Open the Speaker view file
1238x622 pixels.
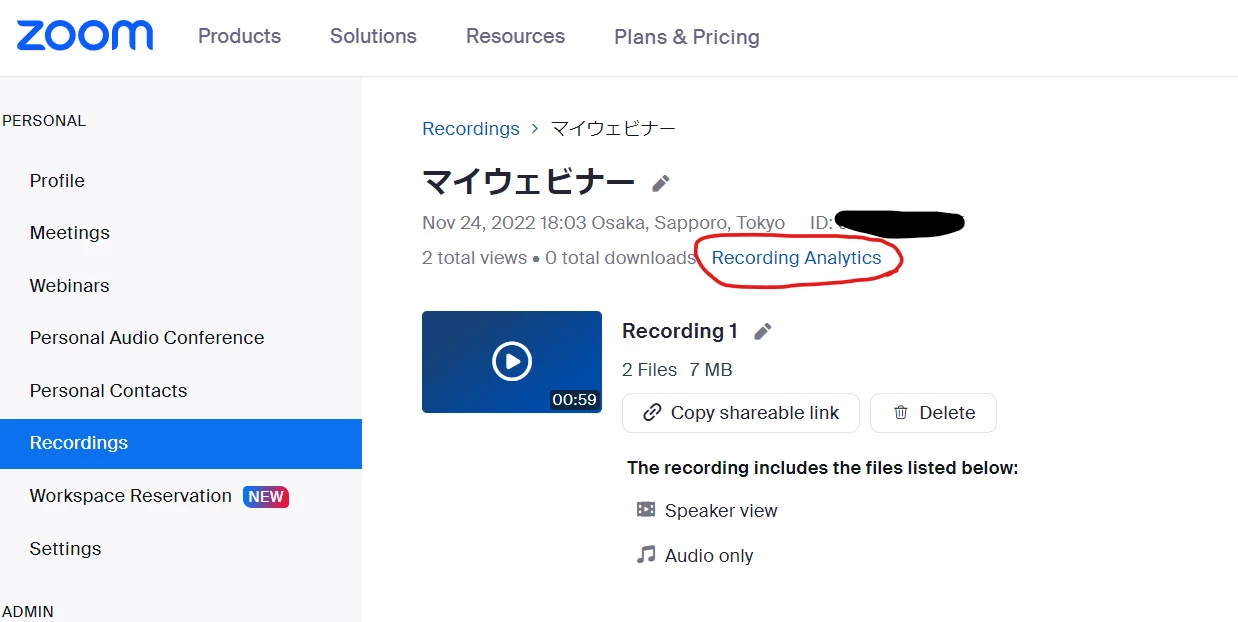click(721, 511)
